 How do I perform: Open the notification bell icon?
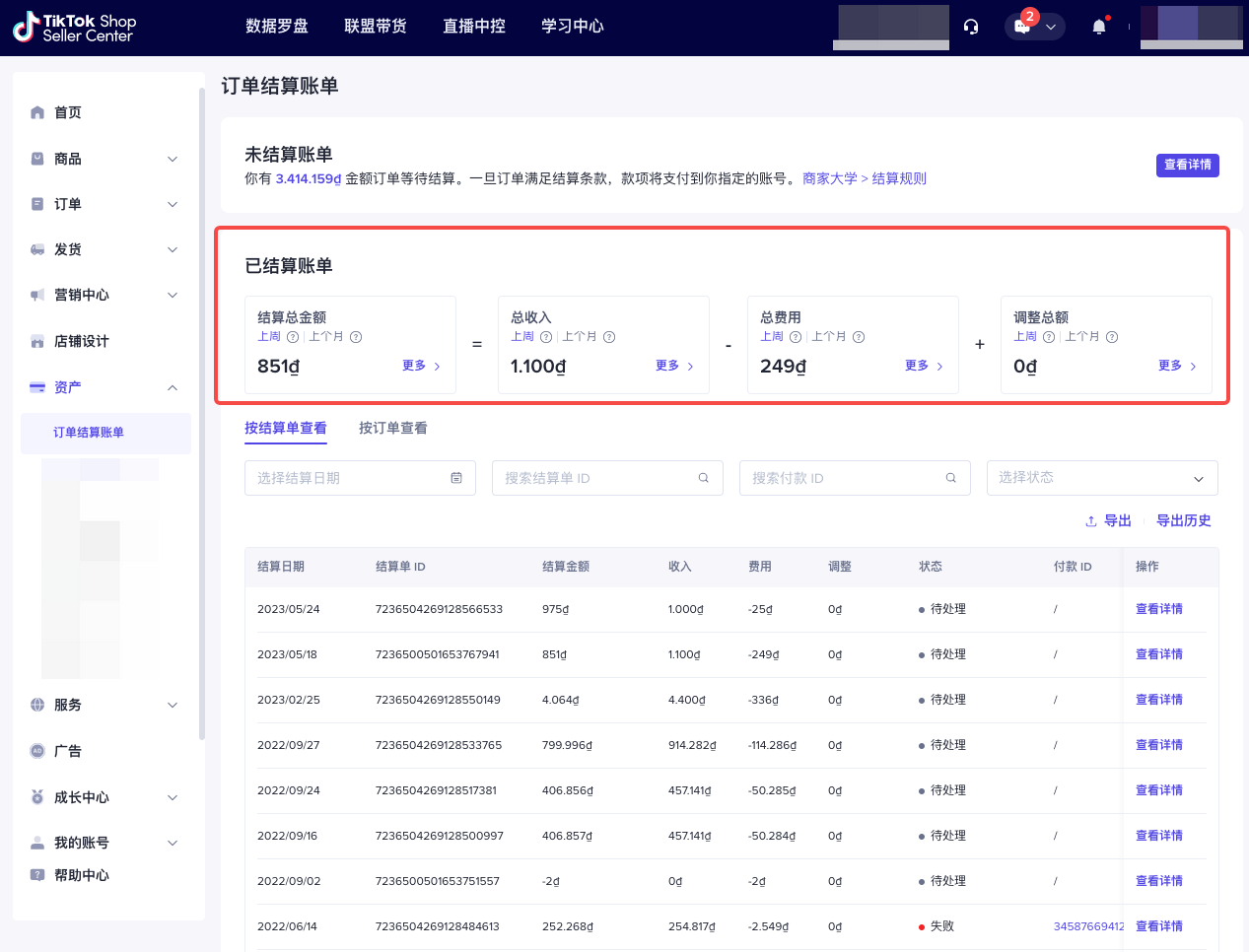tap(1097, 27)
